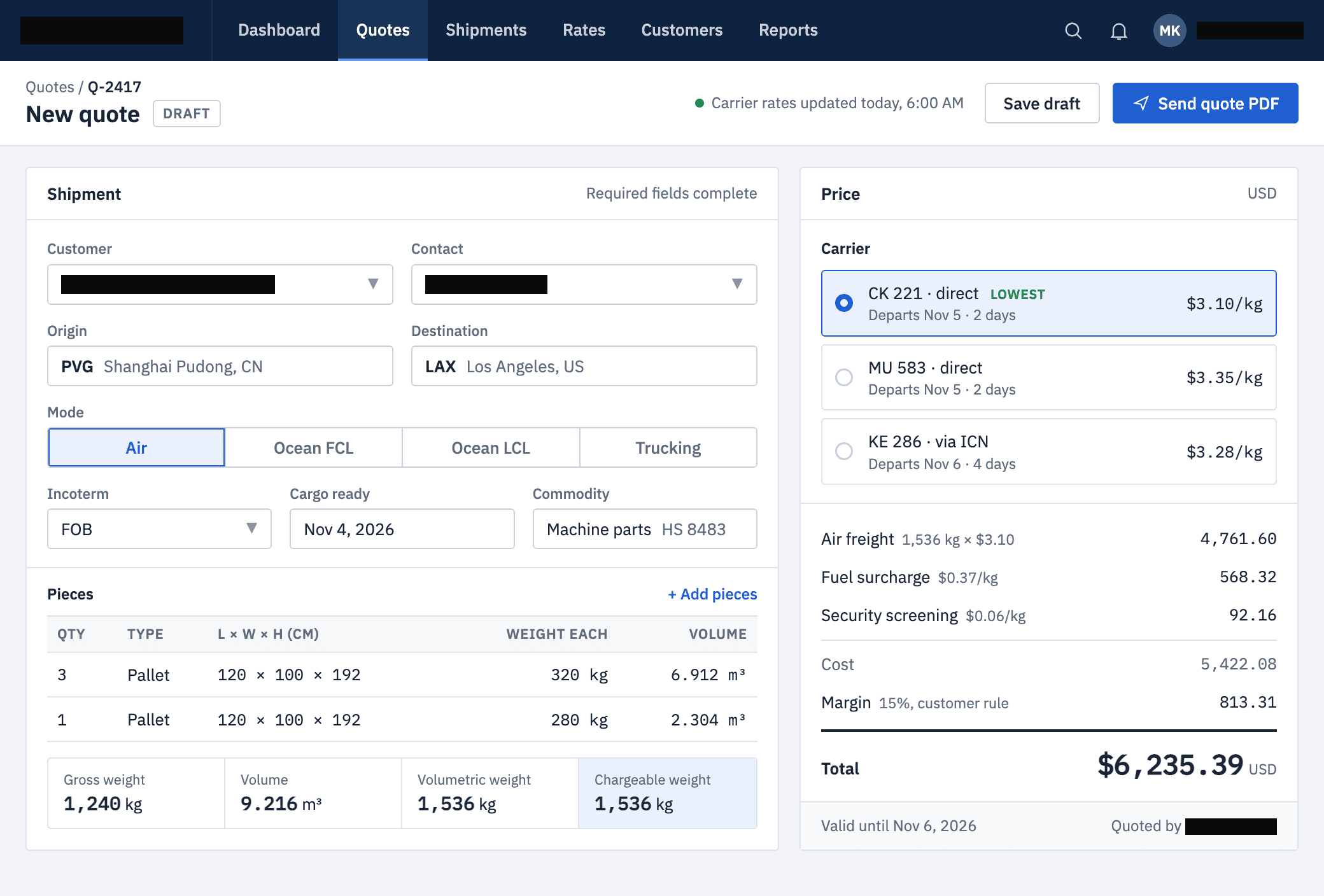The height and width of the screenshot is (896, 1324).
Task: Open the Customers tab
Action: point(682,30)
